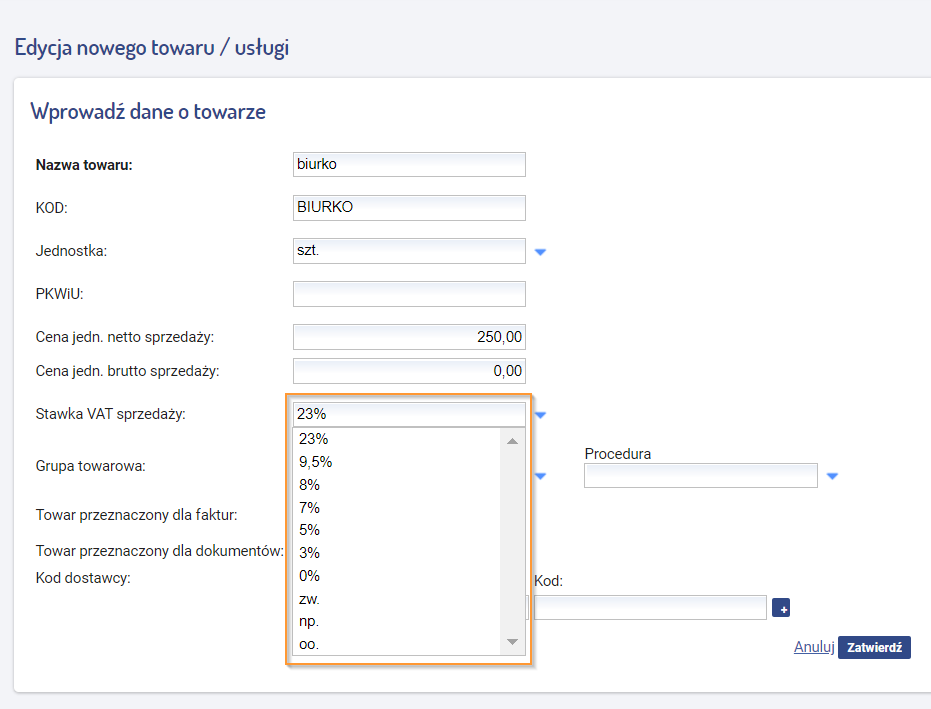Pick the oo. VAT option
This screenshot has width=931, height=709.
[397, 644]
